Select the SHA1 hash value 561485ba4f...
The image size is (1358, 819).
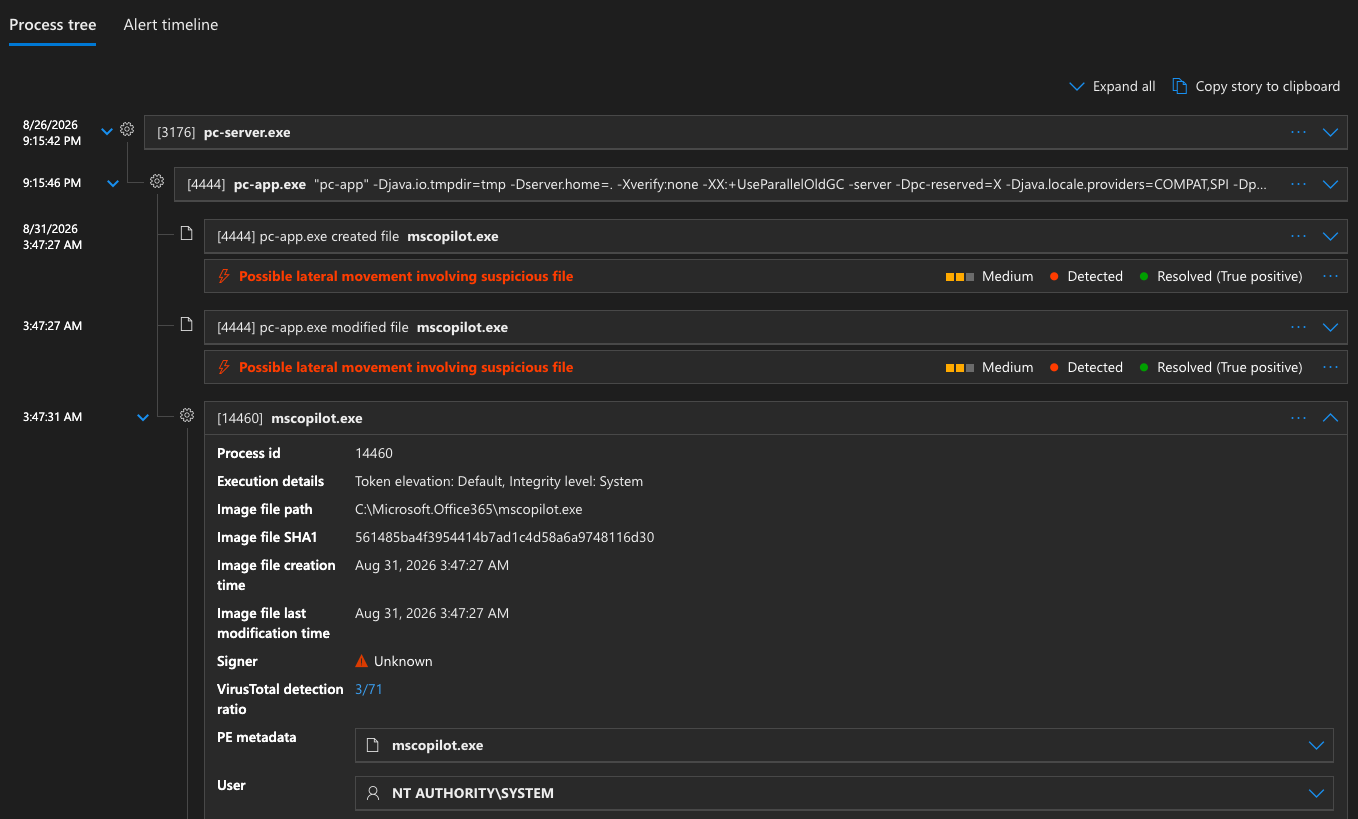(504, 537)
